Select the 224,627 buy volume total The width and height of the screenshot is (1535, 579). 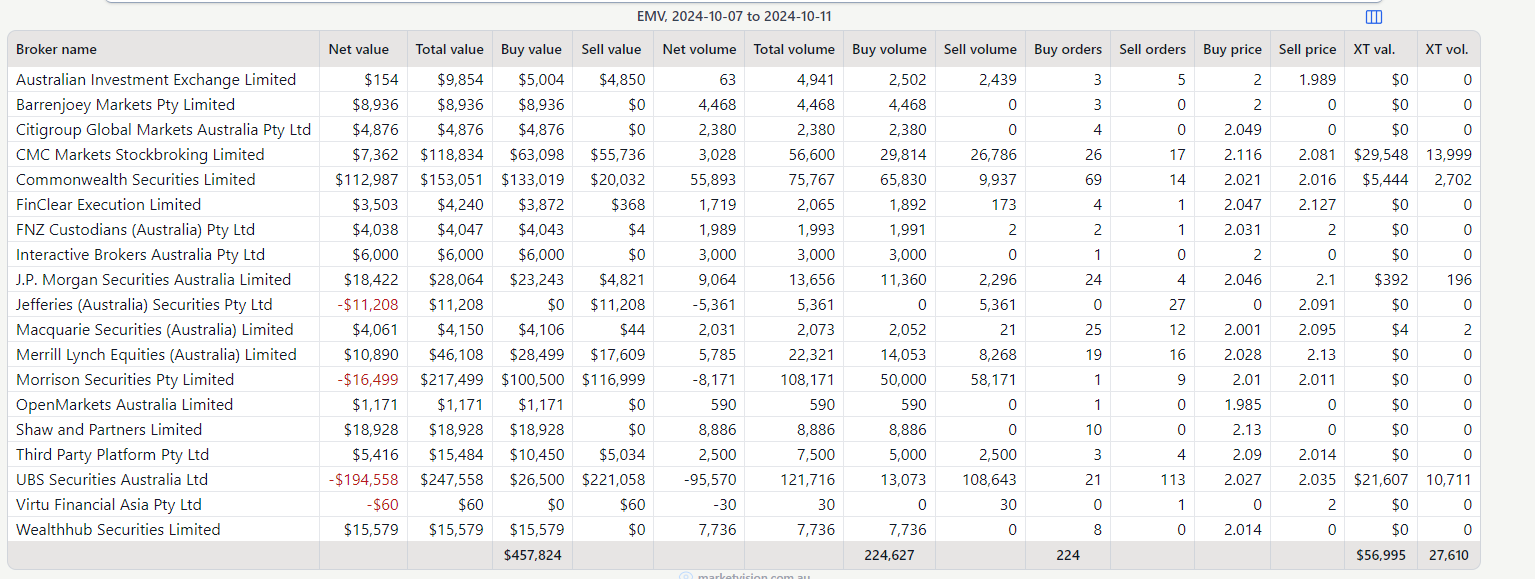pyautogui.click(x=888, y=555)
